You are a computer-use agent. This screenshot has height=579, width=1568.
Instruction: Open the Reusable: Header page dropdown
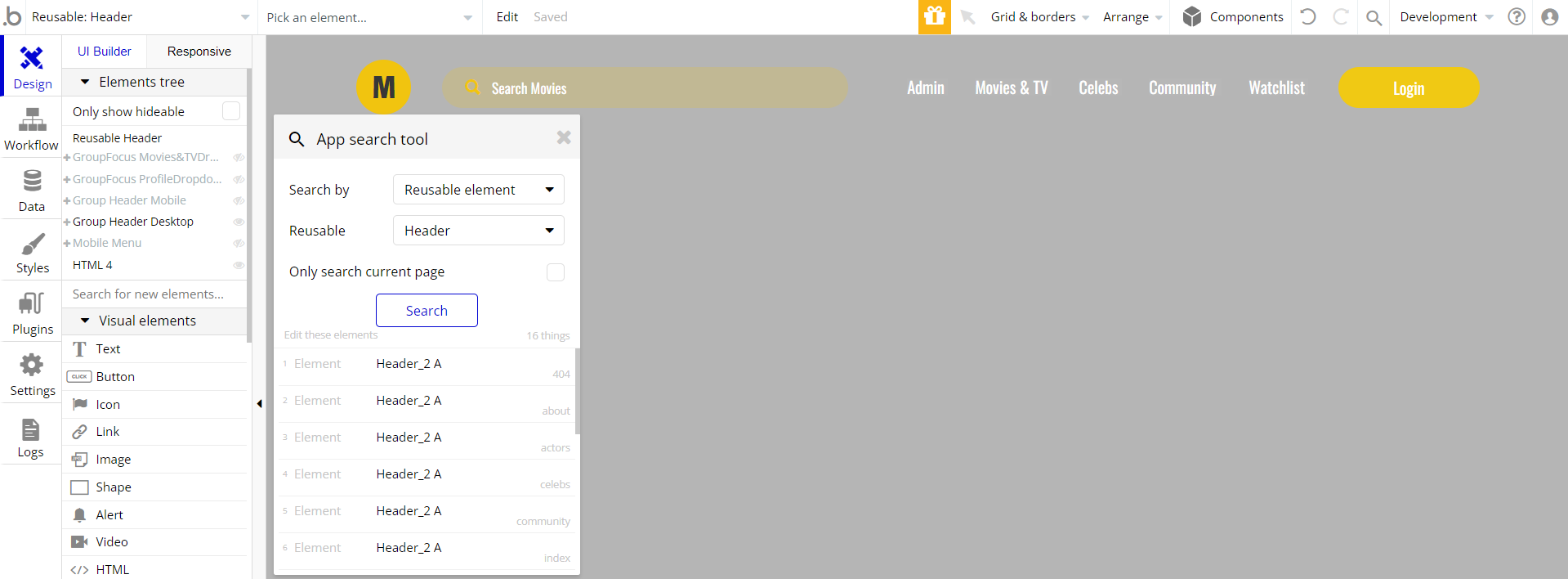141,17
